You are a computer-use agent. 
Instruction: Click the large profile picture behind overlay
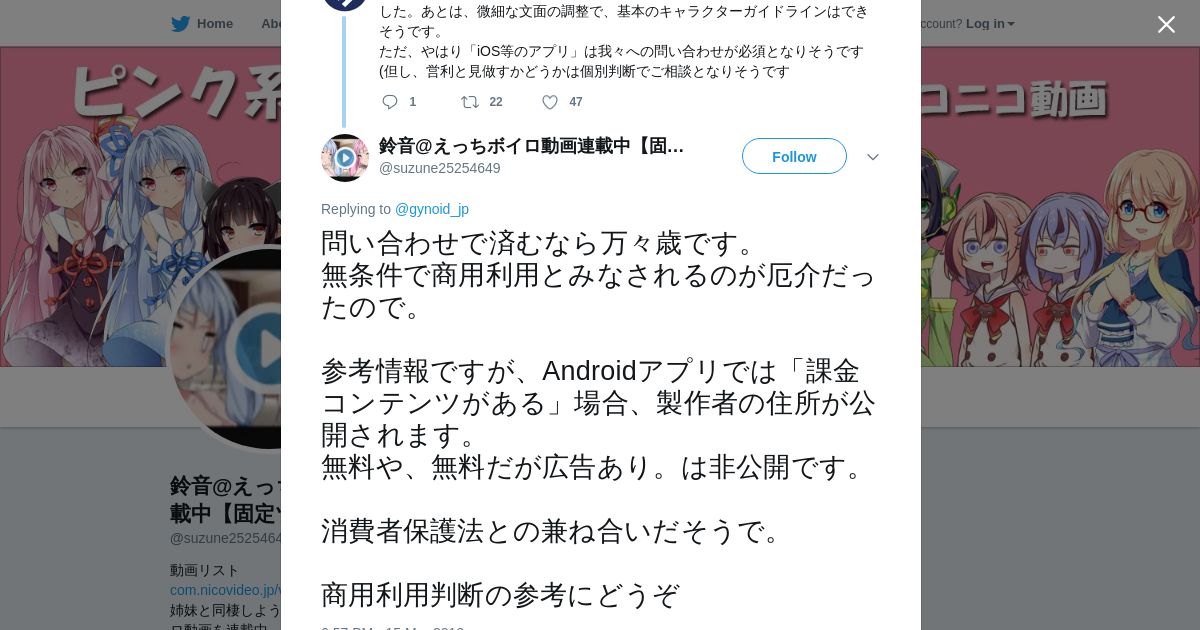point(225,350)
